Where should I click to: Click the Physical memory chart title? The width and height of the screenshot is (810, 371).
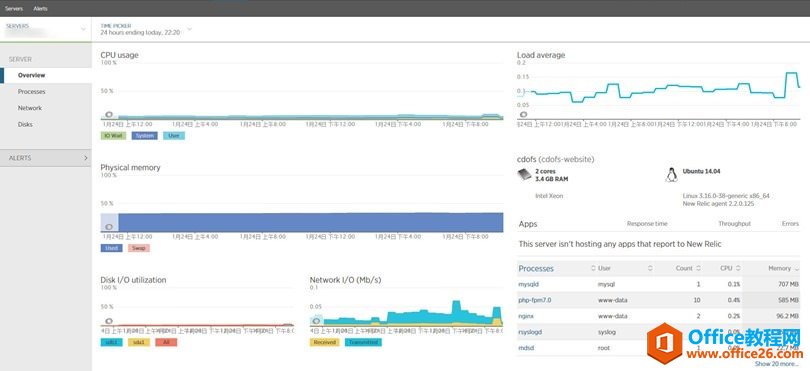click(x=130, y=167)
